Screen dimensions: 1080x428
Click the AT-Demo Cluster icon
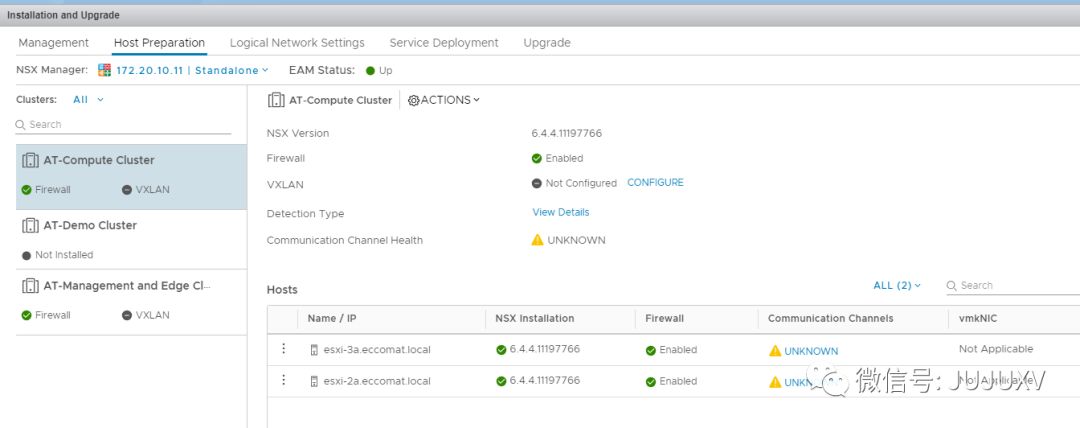30,226
